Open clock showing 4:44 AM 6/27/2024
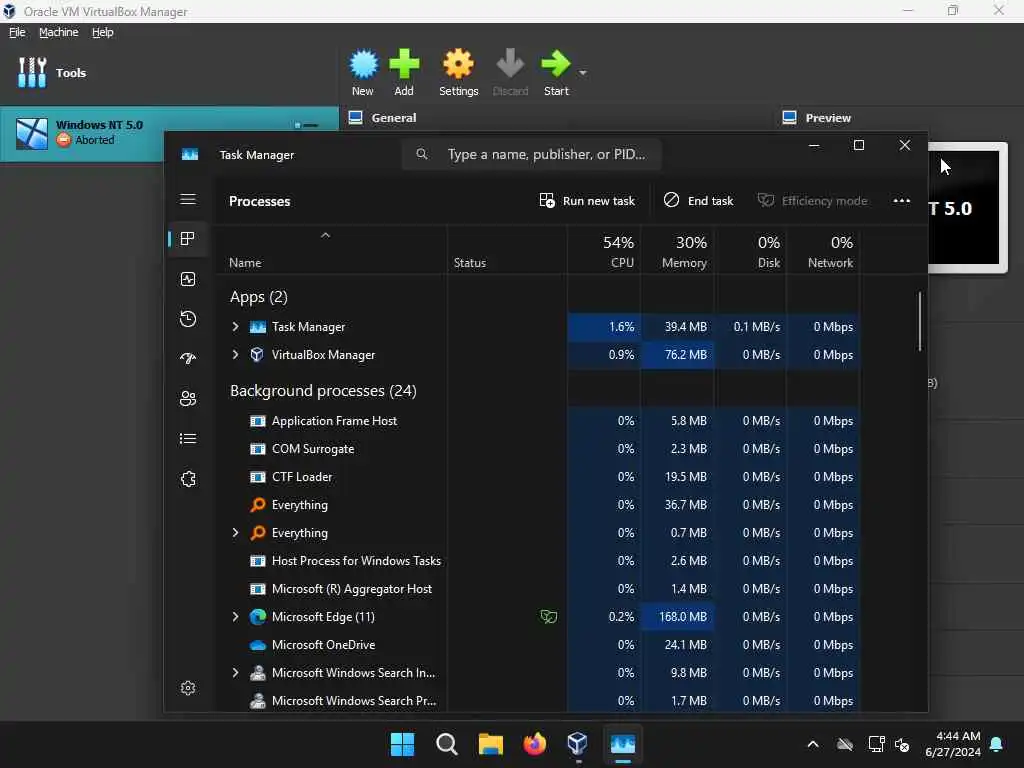1024x768 pixels. 953,744
